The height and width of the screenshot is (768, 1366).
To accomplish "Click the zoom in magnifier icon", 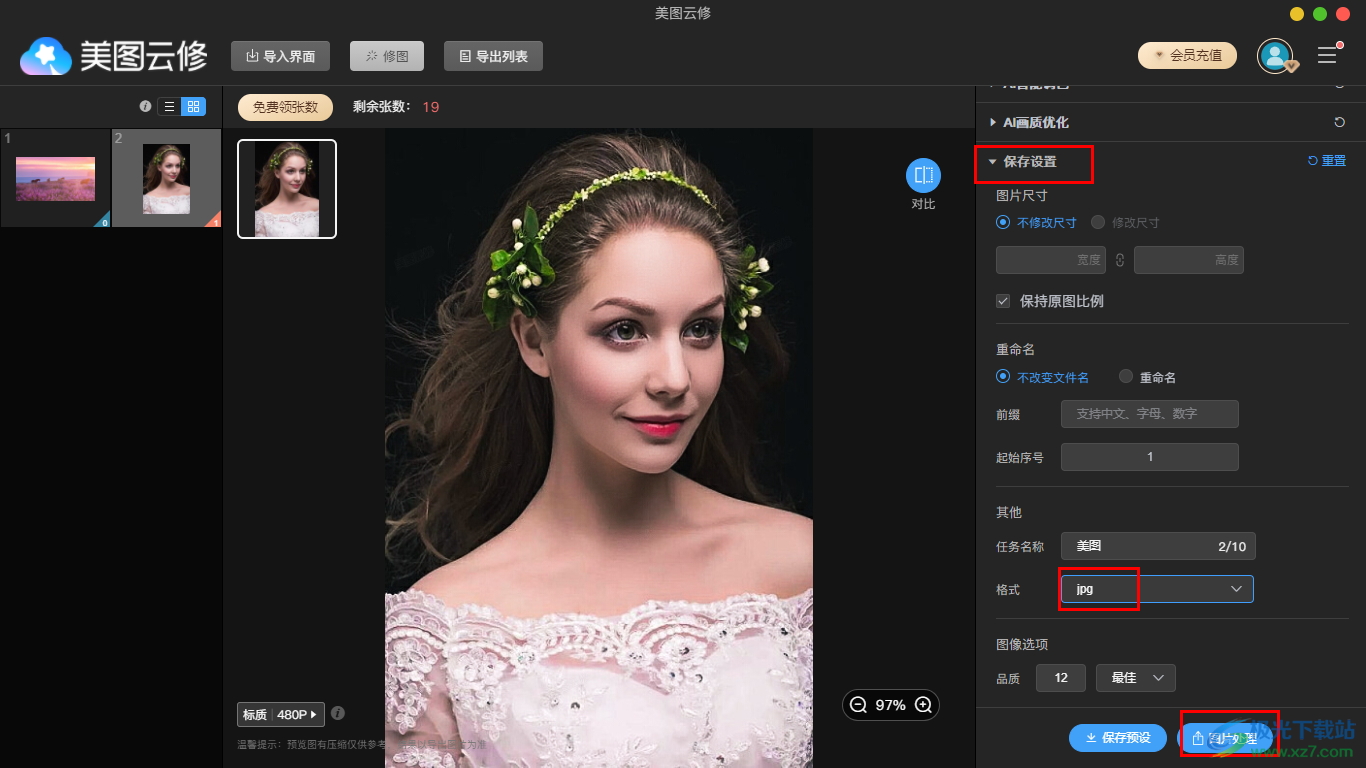I will point(923,705).
